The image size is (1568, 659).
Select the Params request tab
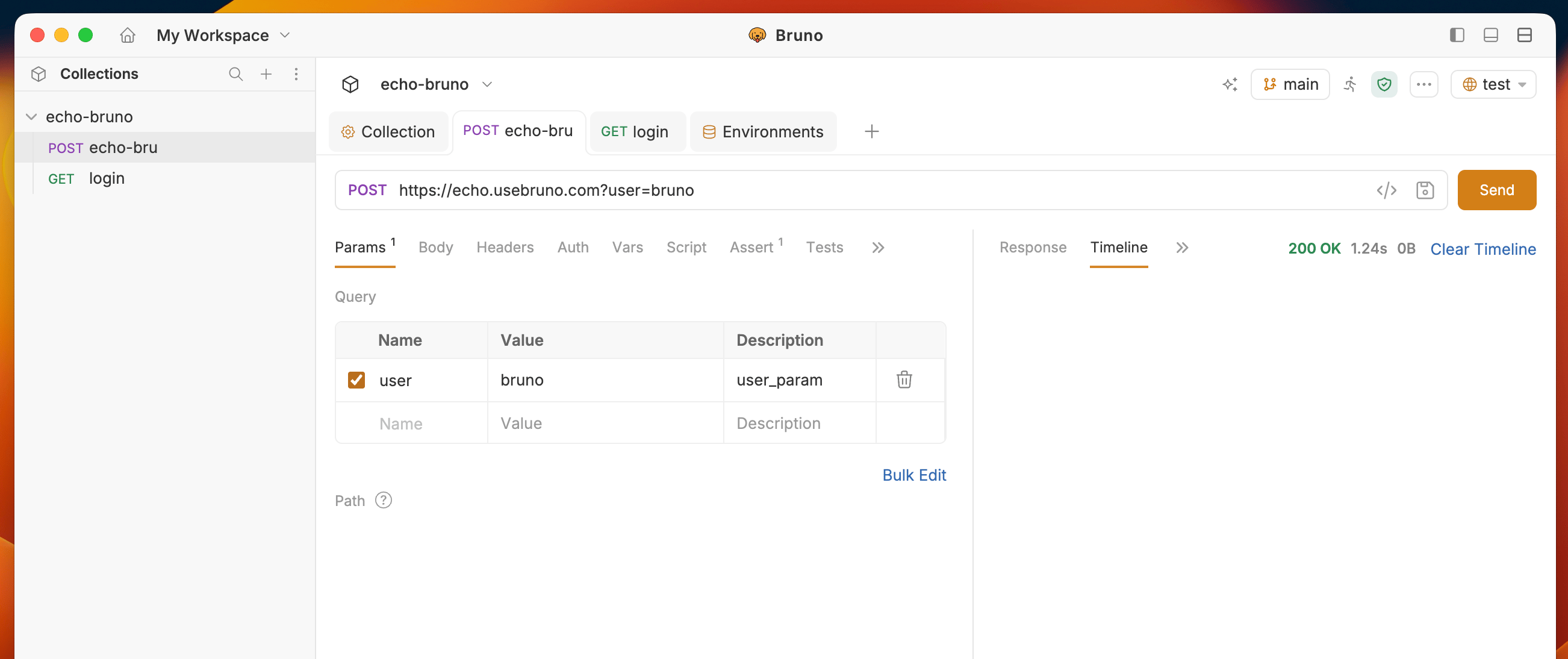(x=365, y=248)
